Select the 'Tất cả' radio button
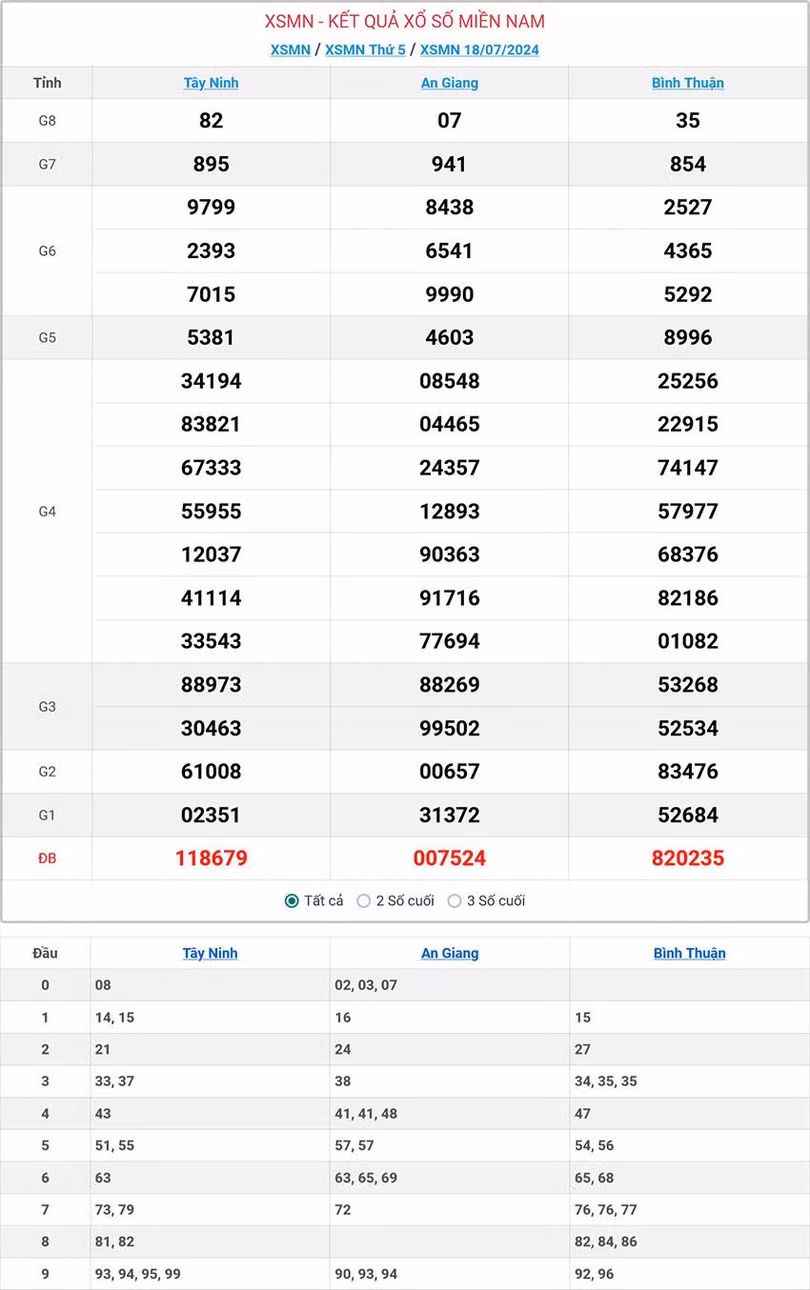Image resolution: width=810 pixels, height=1290 pixels. [x=292, y=901]
